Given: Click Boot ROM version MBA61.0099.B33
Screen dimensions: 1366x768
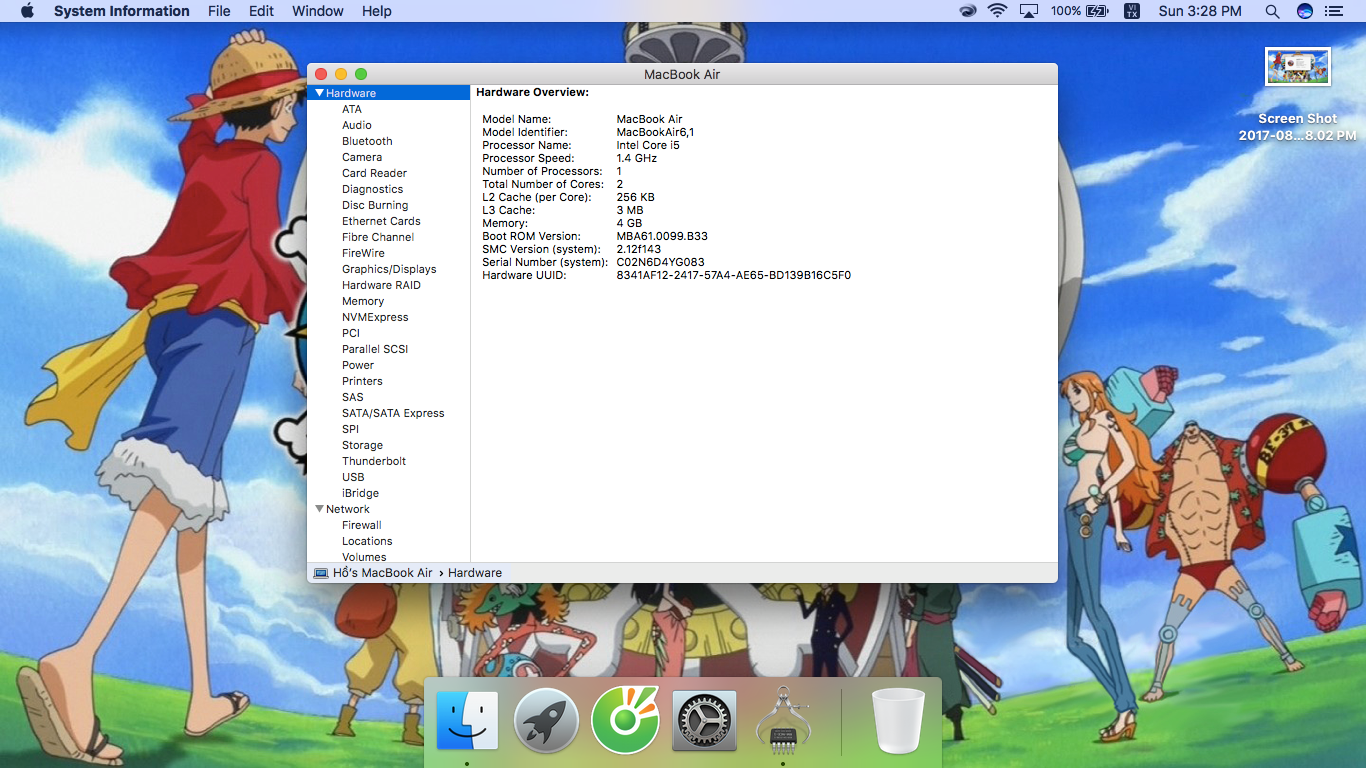Looking at the screenshot, I should click(662, 236).
